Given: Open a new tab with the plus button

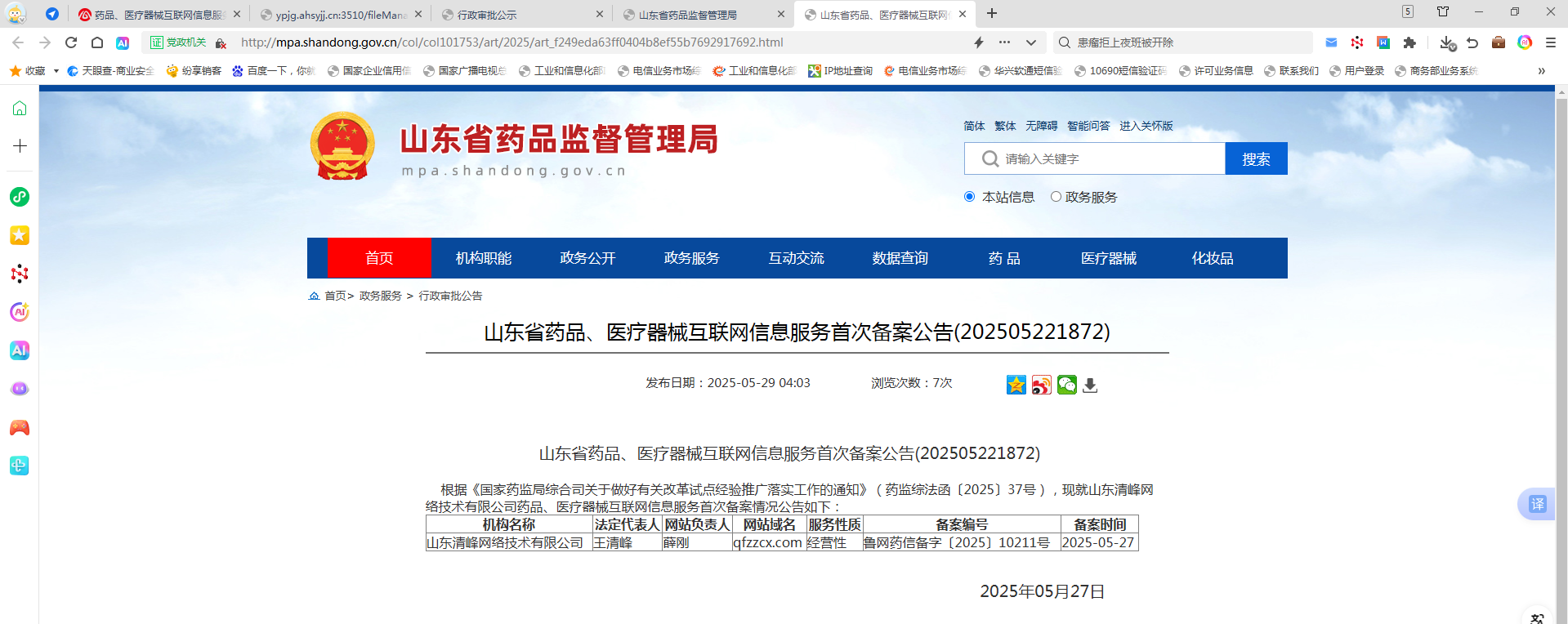Looking at the screenshot, I should coord(992,14).
